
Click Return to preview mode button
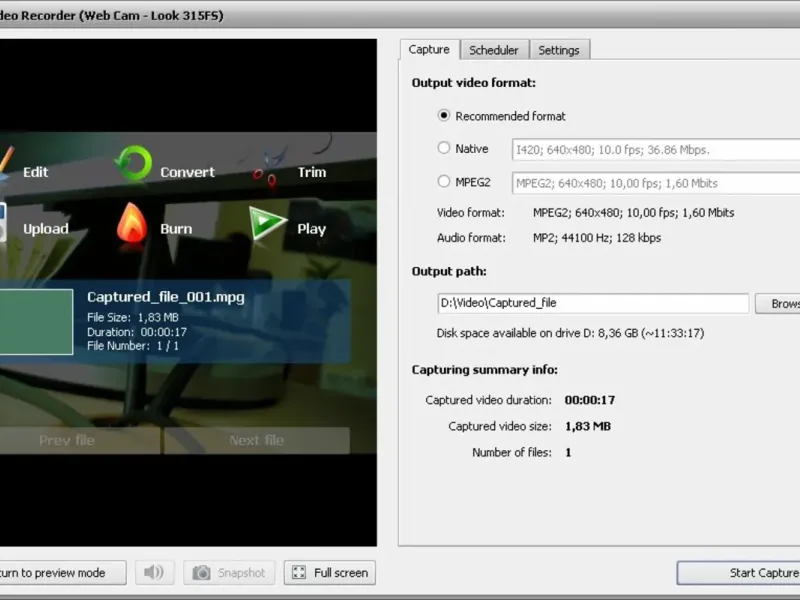62,572
